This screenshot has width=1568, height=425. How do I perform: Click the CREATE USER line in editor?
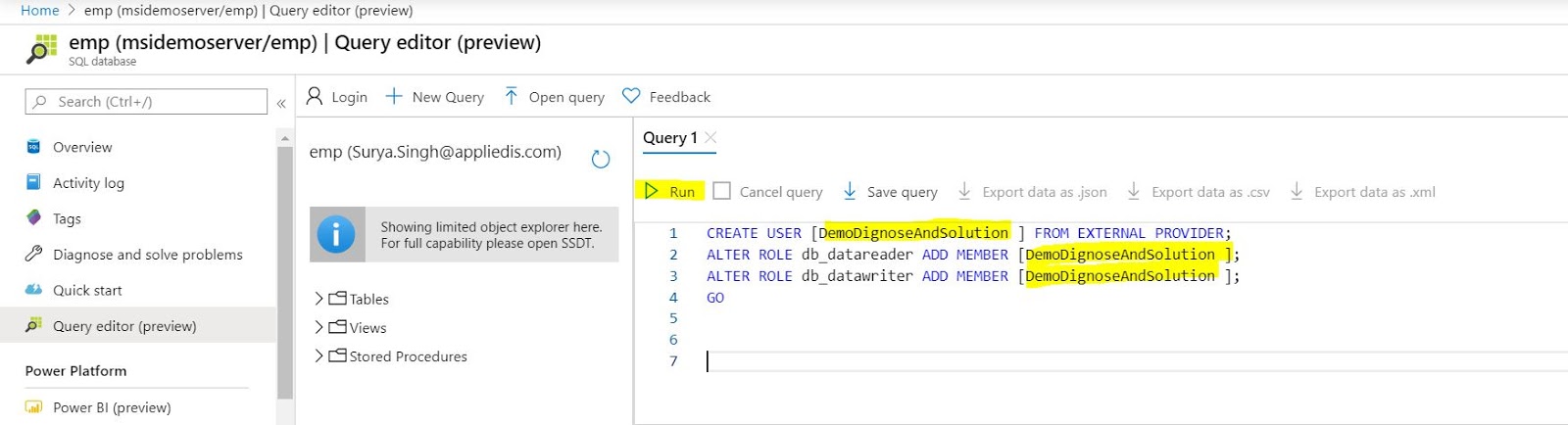coord(968,233)
